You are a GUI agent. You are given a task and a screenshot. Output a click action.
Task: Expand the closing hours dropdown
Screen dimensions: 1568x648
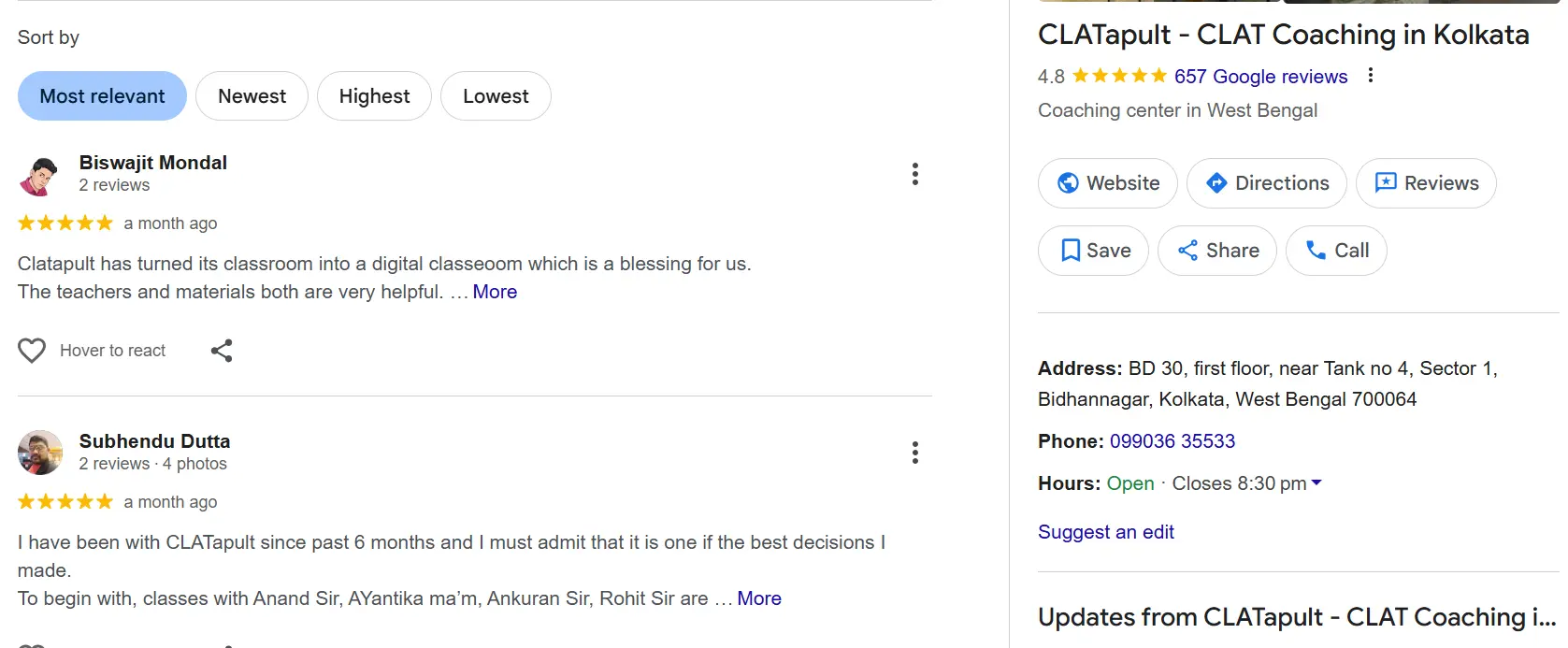(1317, 482)
